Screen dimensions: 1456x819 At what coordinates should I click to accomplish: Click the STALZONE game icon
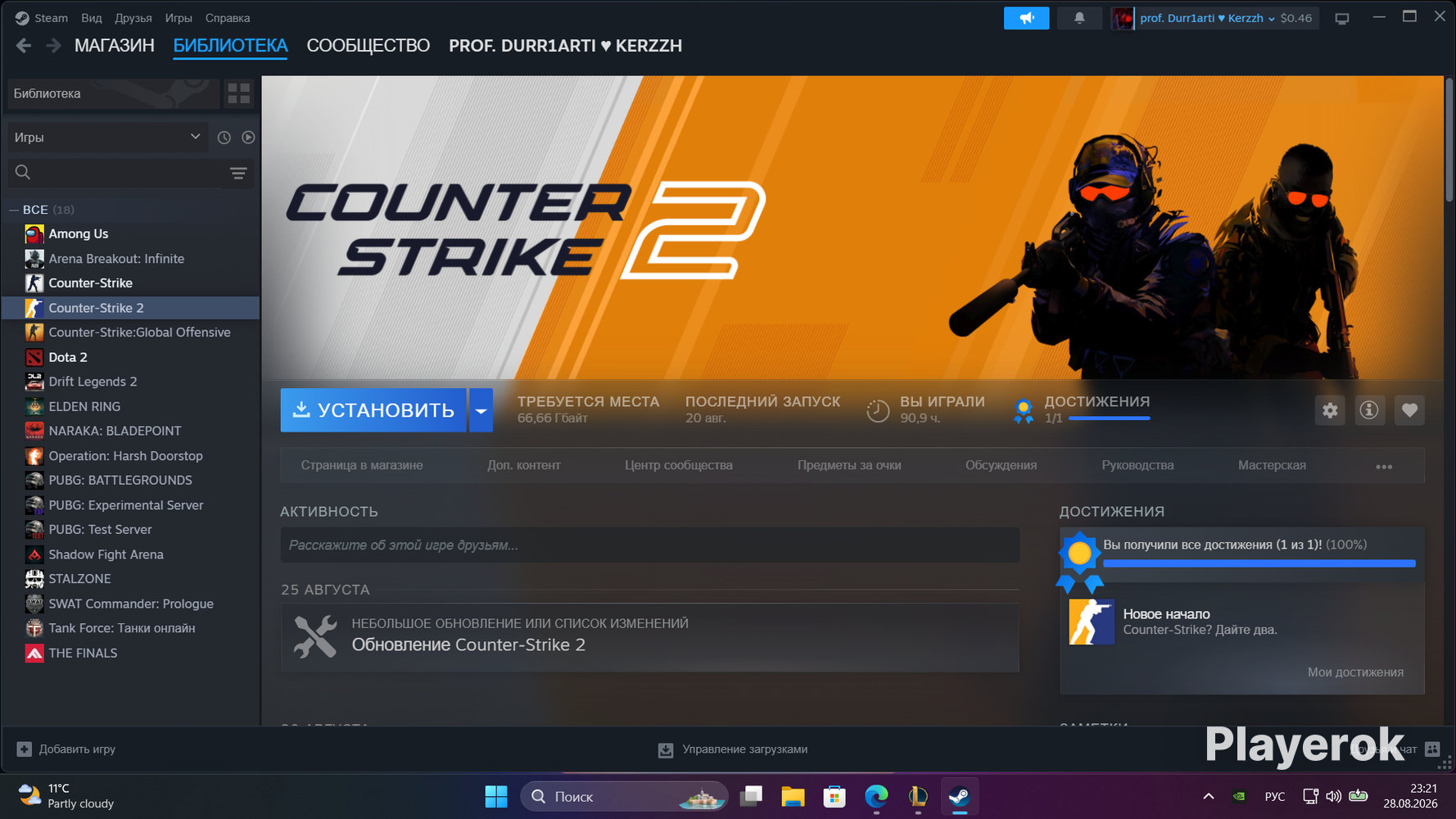click(x=34, y=579)
